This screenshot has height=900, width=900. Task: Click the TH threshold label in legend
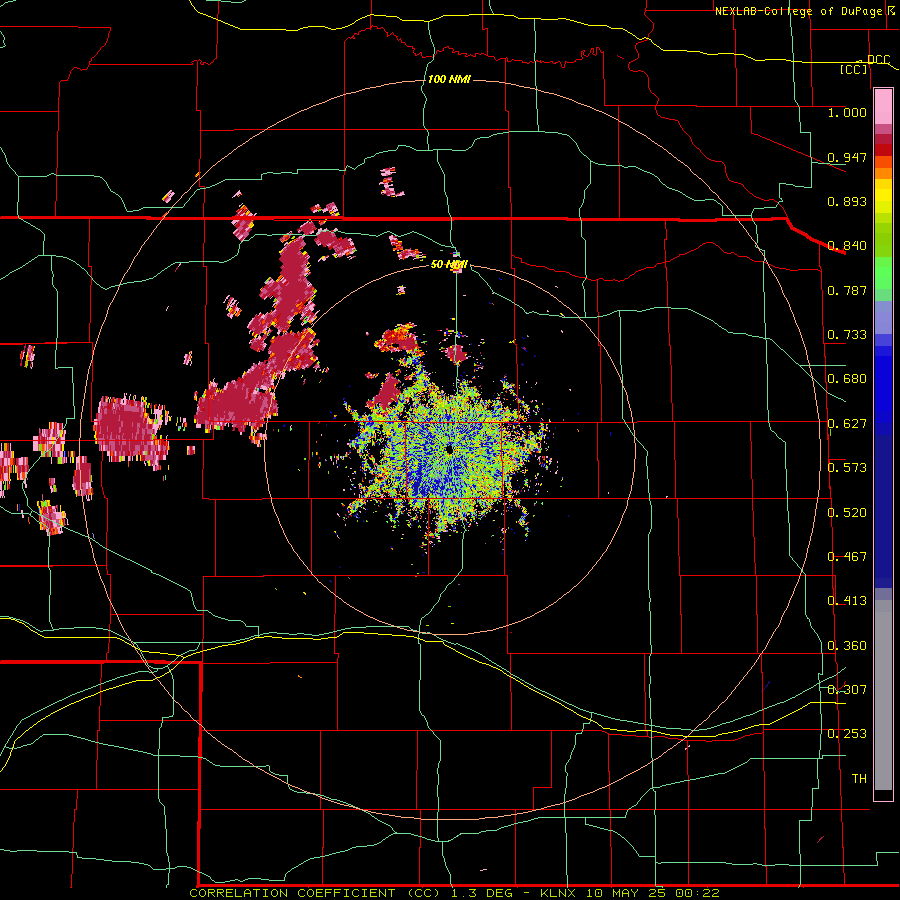click(x=859, y=778)
